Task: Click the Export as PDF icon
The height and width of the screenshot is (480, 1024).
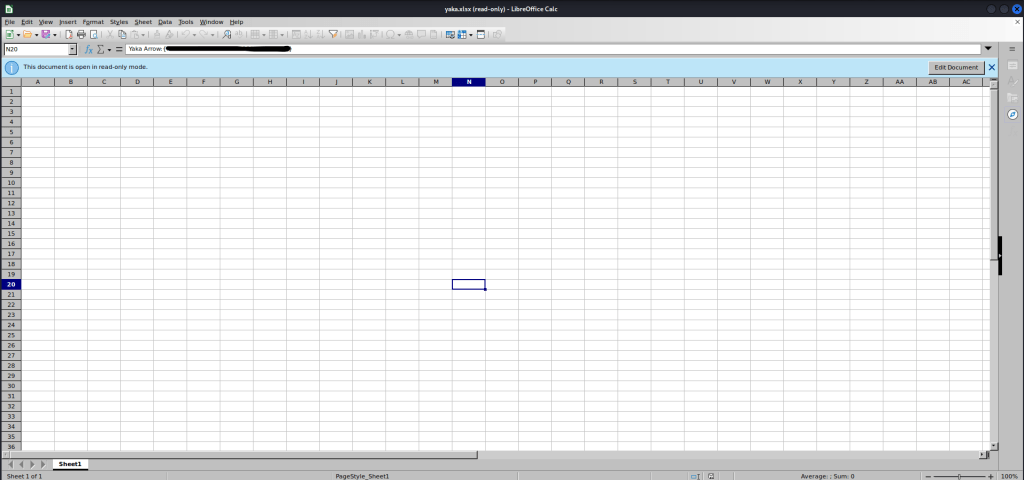Action: [68, 34]
